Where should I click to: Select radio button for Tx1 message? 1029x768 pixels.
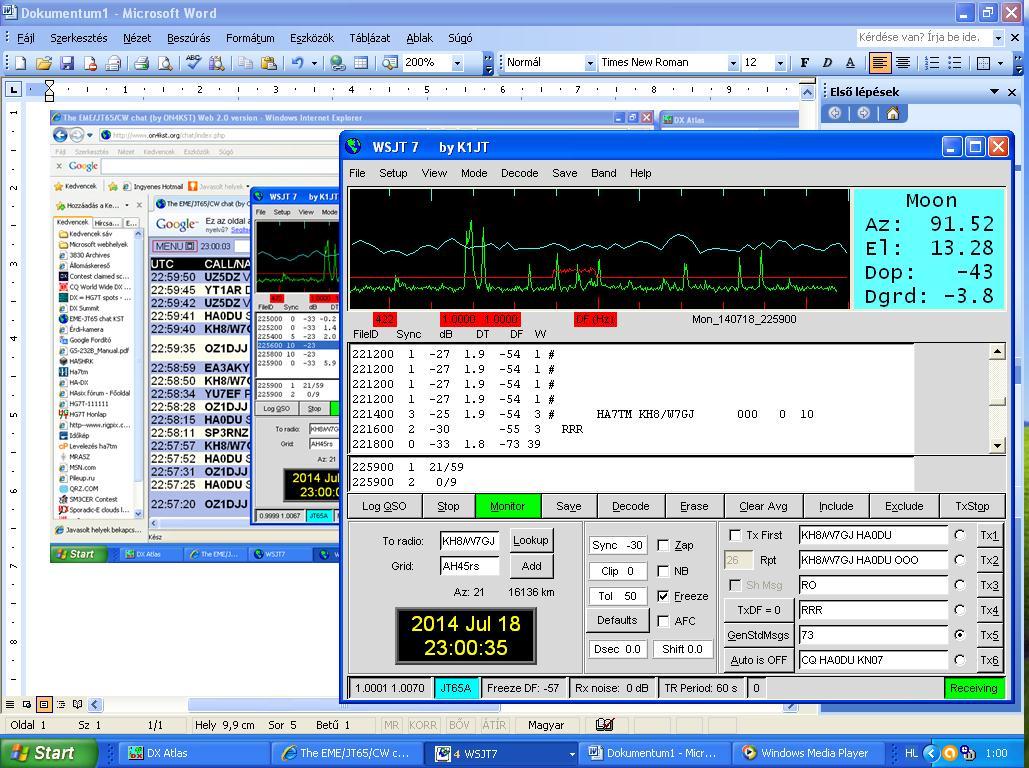coord(959,535)
